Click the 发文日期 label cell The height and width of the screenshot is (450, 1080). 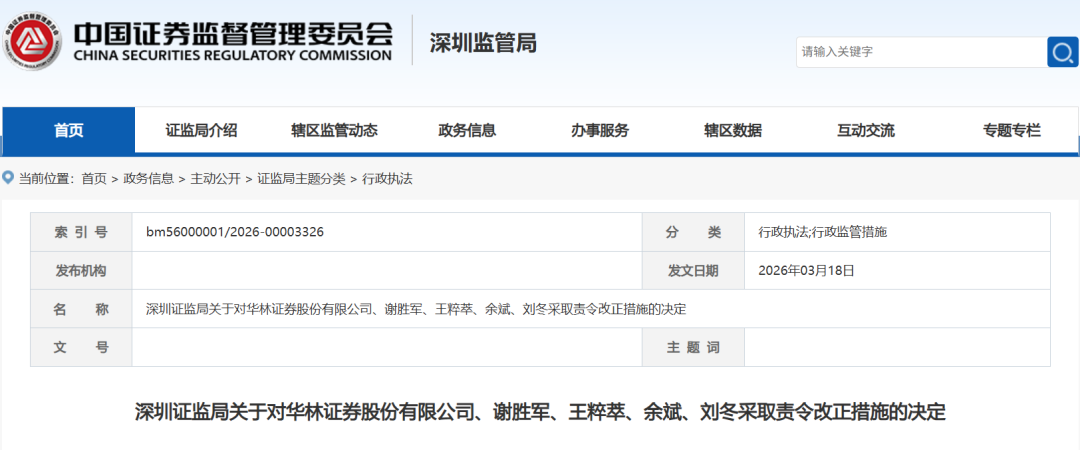tap(693, 271)
